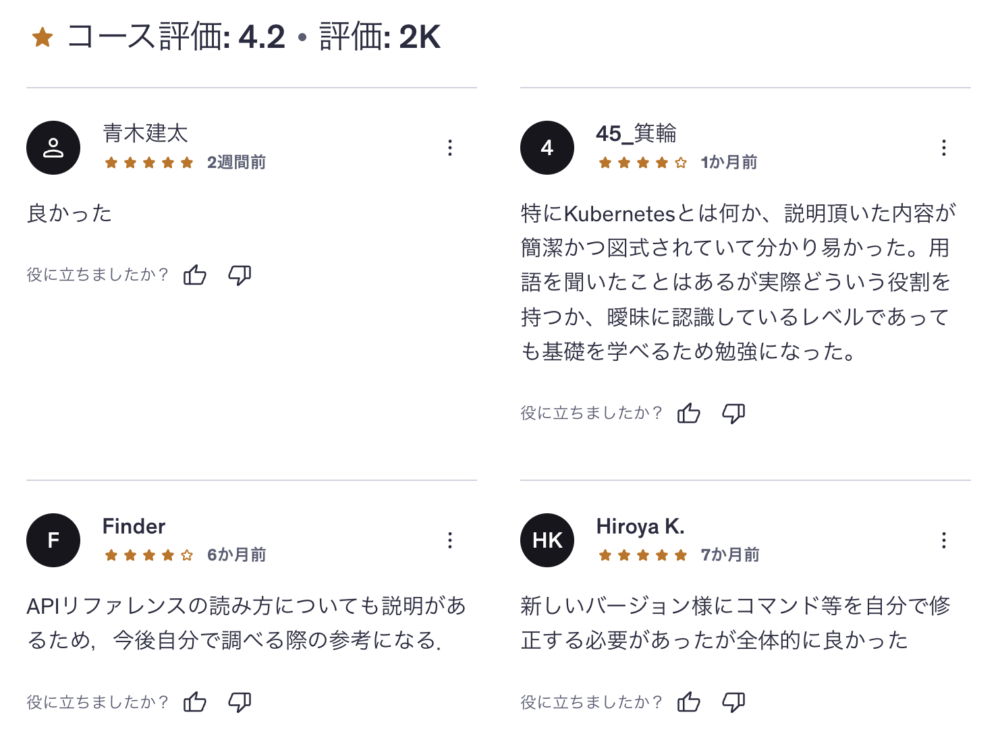Mark 45_箕輪's review as helpful
The width and height of the screenshot is (1000, 746).
point(689,413)
